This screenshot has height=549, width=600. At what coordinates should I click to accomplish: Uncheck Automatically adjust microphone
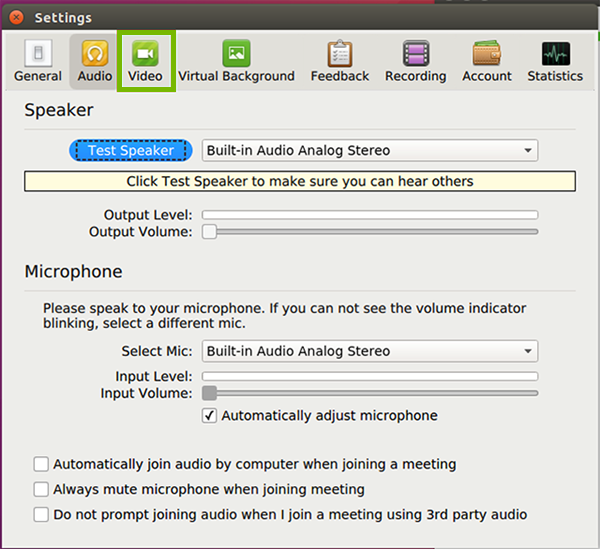coord(209,416)
